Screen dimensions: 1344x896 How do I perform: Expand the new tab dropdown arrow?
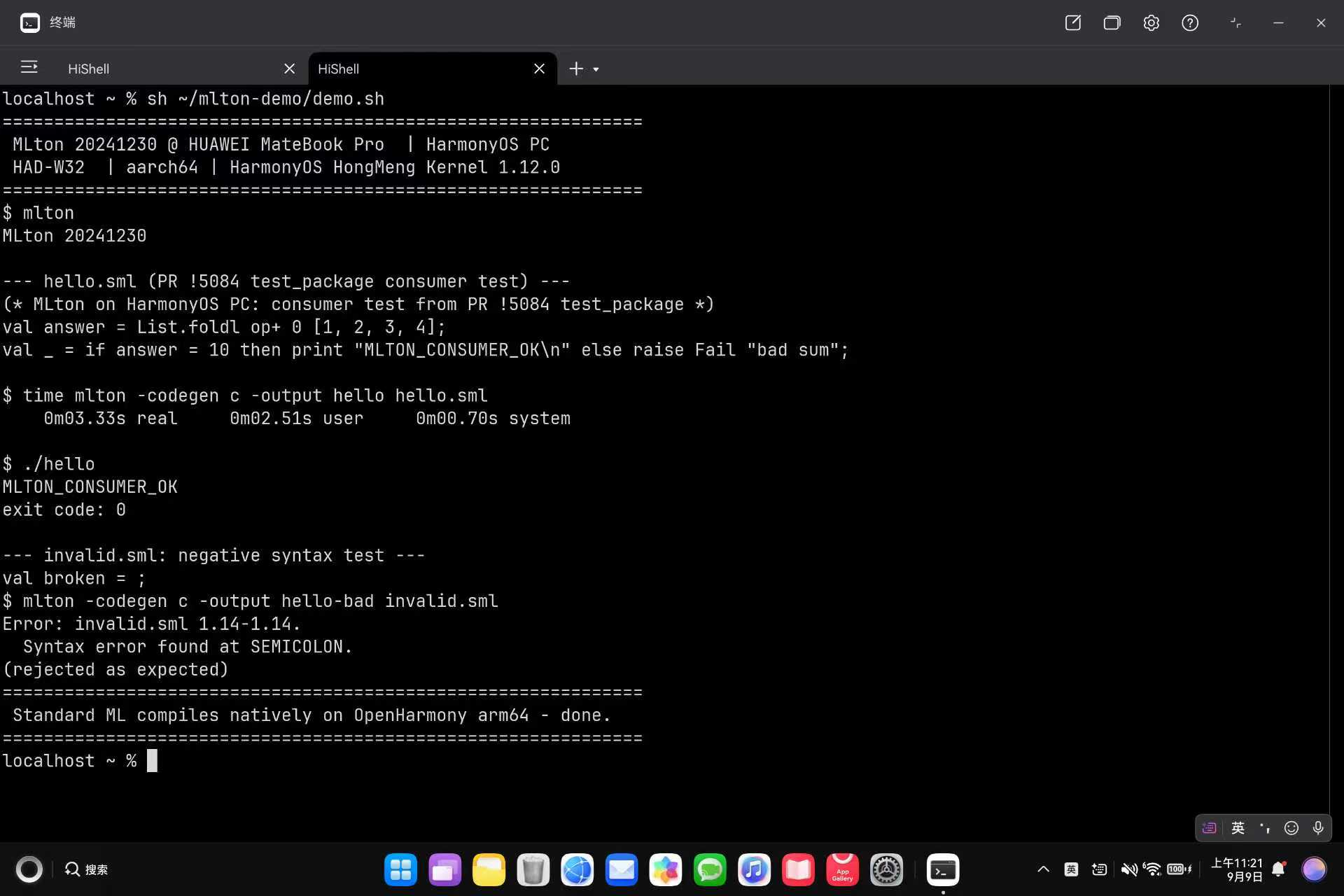596,69
